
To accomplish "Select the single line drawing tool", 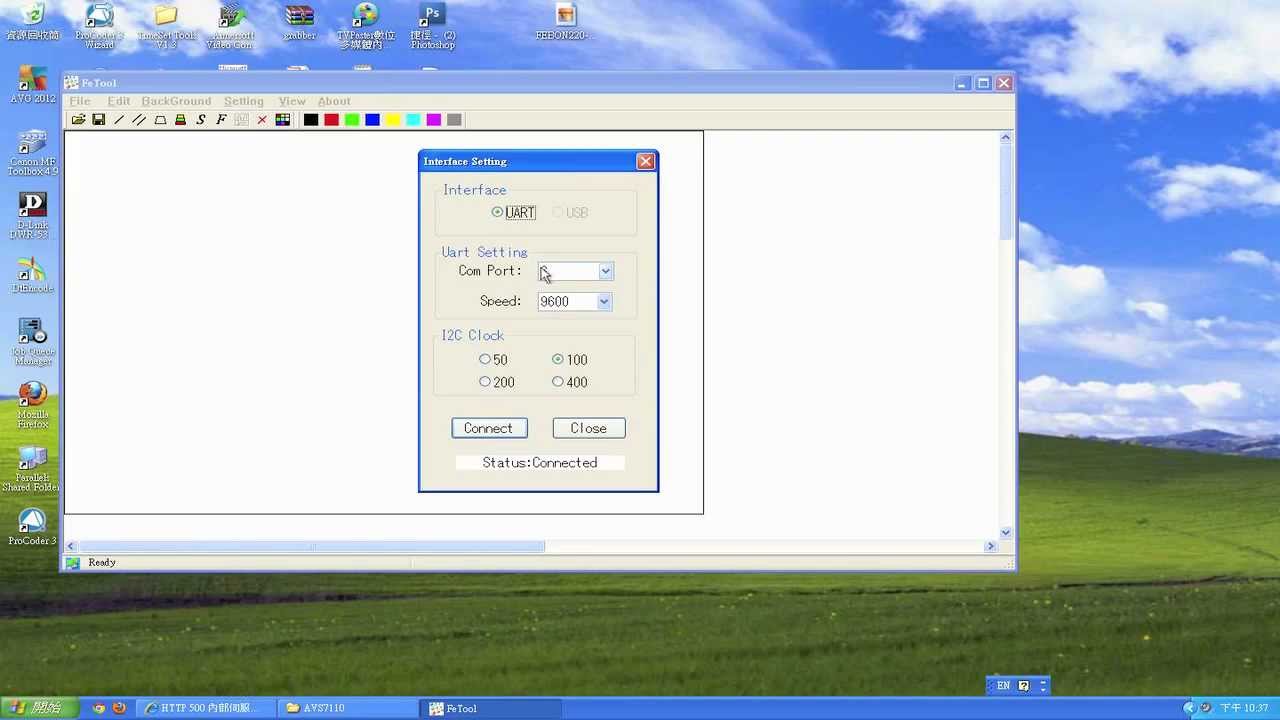I will pos(119,120).
